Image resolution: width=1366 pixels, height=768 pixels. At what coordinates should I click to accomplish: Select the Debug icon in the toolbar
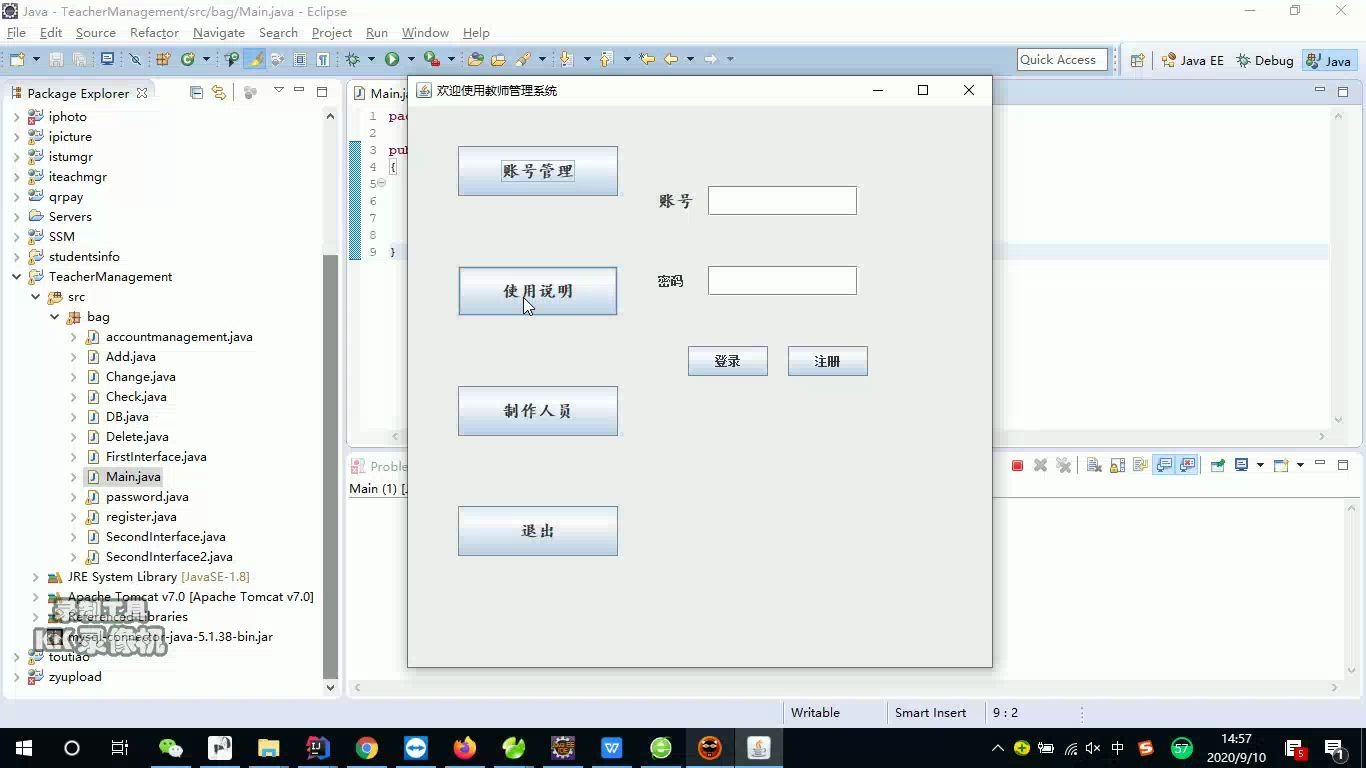click(351, 60)
